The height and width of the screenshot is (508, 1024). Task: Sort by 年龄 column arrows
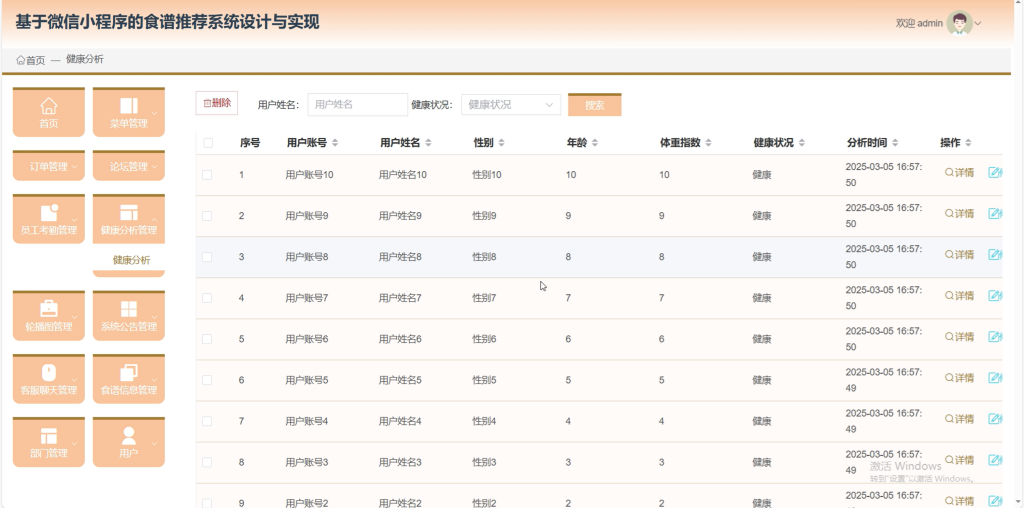(x=595, y=143)
